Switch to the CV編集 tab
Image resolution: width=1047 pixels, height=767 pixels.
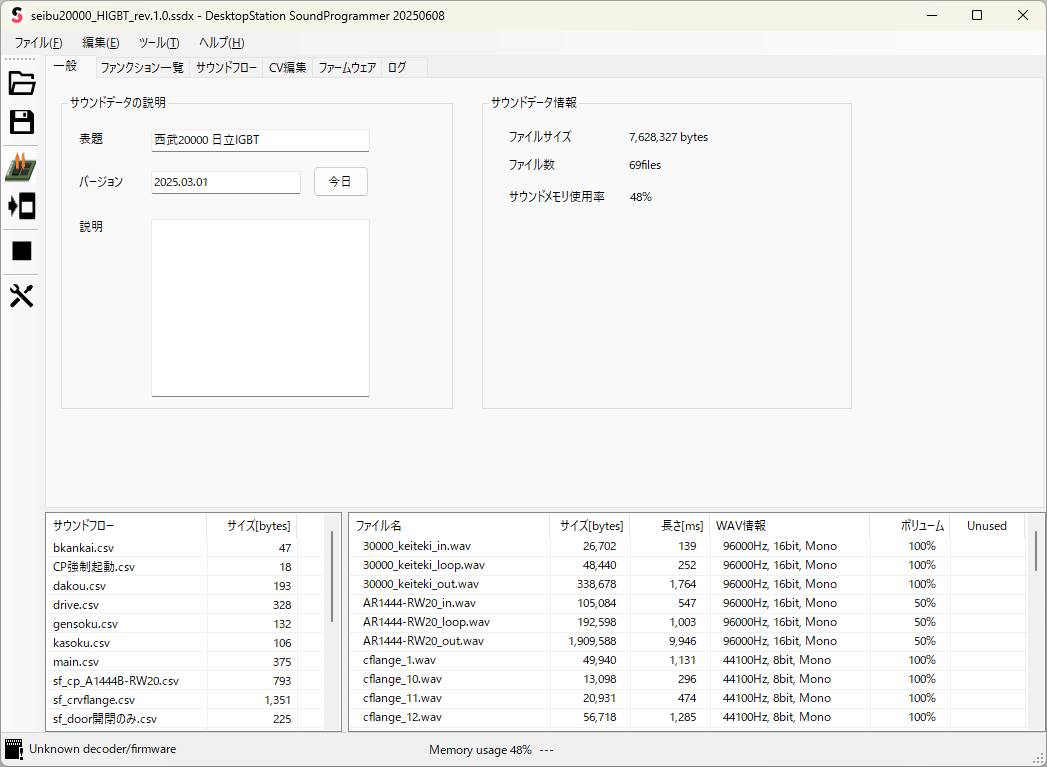point(288,67)
